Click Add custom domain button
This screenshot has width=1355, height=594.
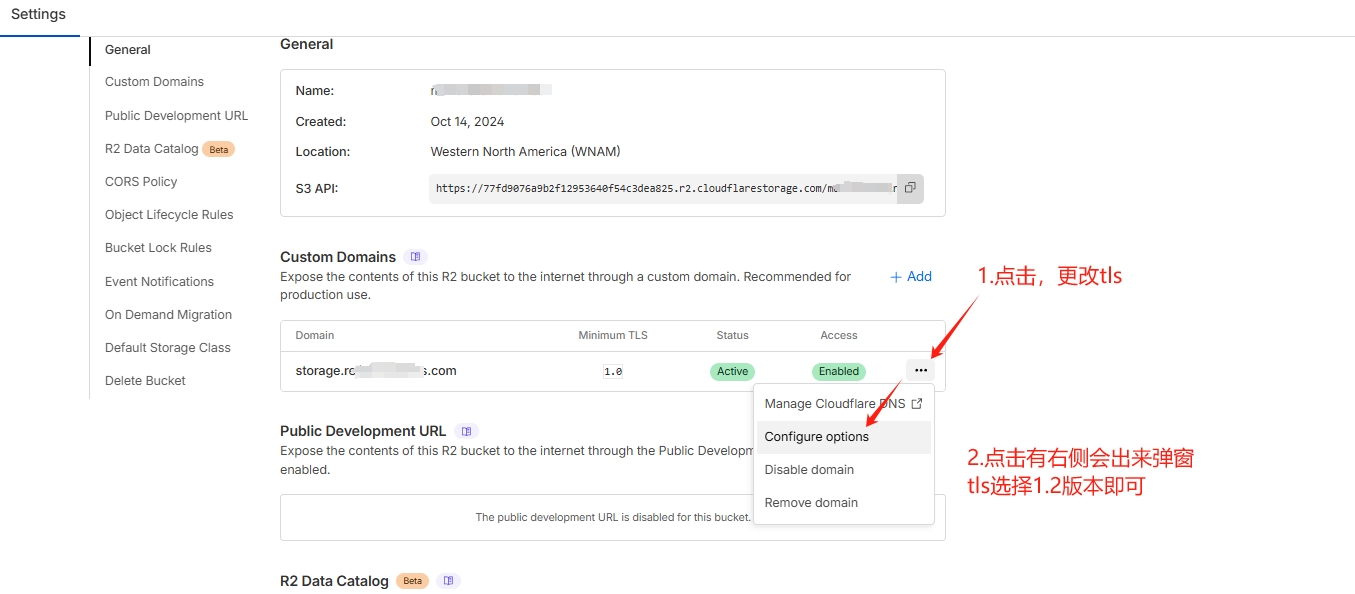pyautogui.click(x=910, y=277)
